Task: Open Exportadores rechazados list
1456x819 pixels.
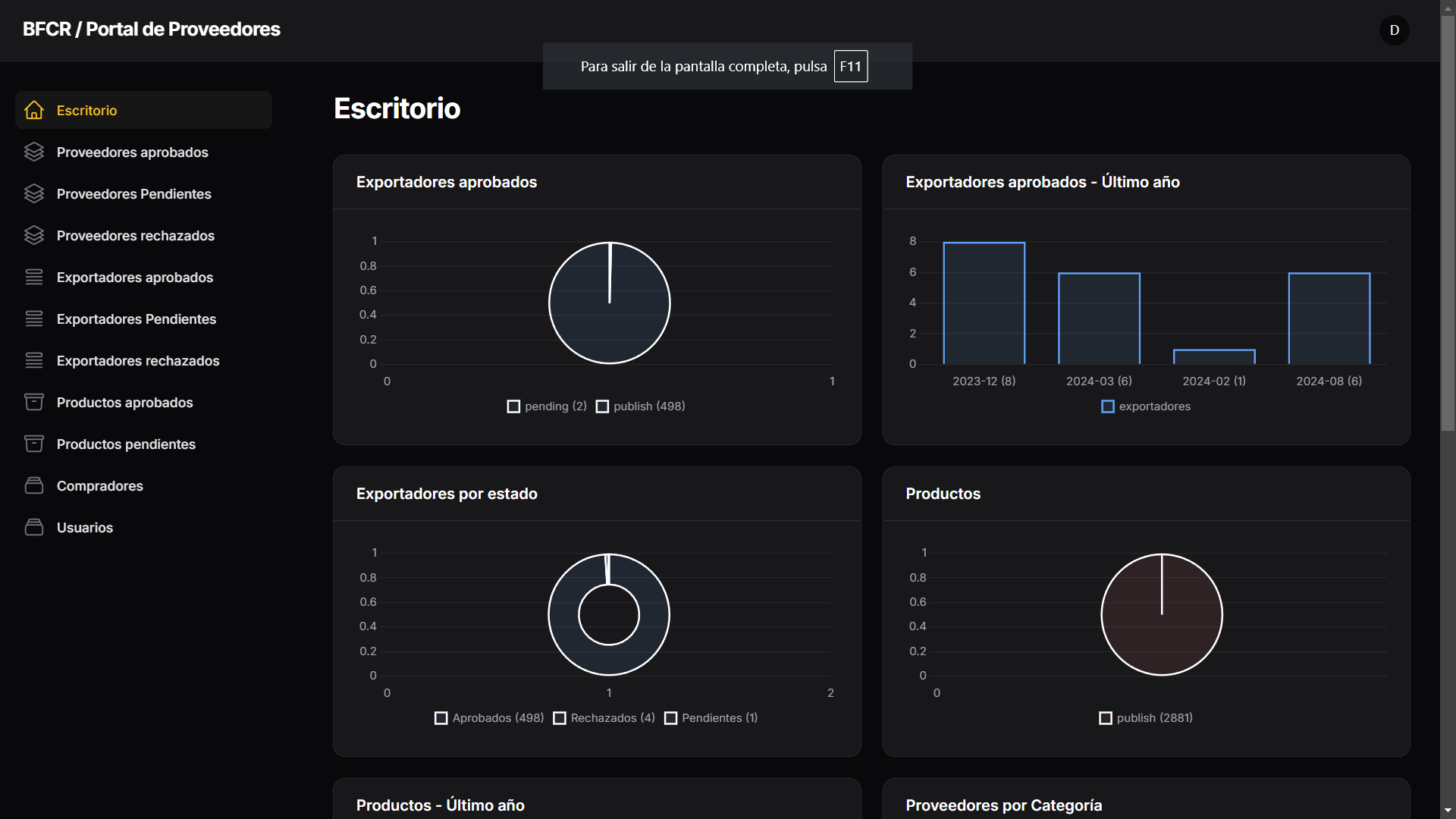Action: coord(143,360)
